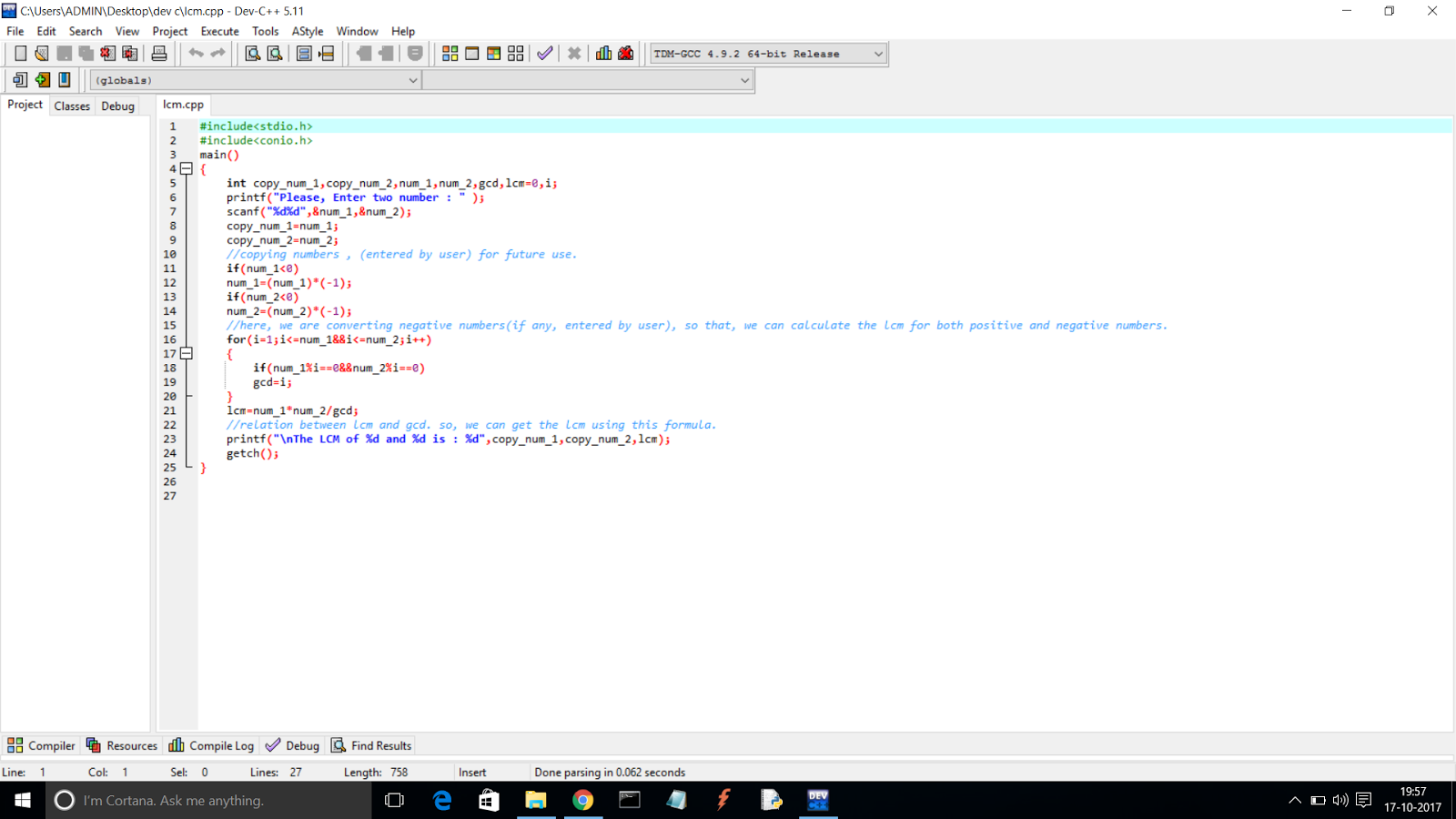Click the '#include<conio.h>' code line
The width and height of the screenshot is (1456, 819).
[x=257, y=140]
